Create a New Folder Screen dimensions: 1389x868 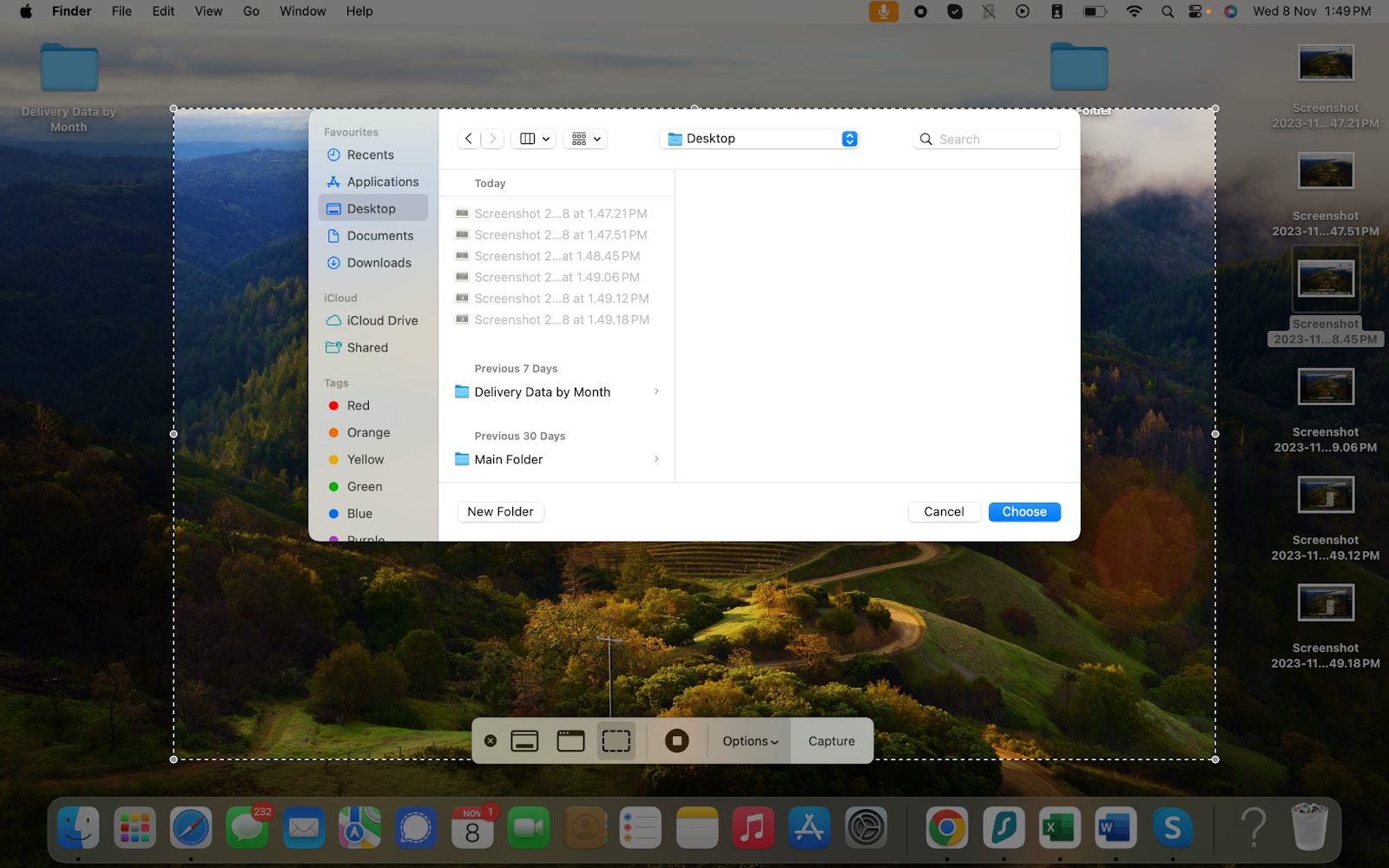(500, 512)
